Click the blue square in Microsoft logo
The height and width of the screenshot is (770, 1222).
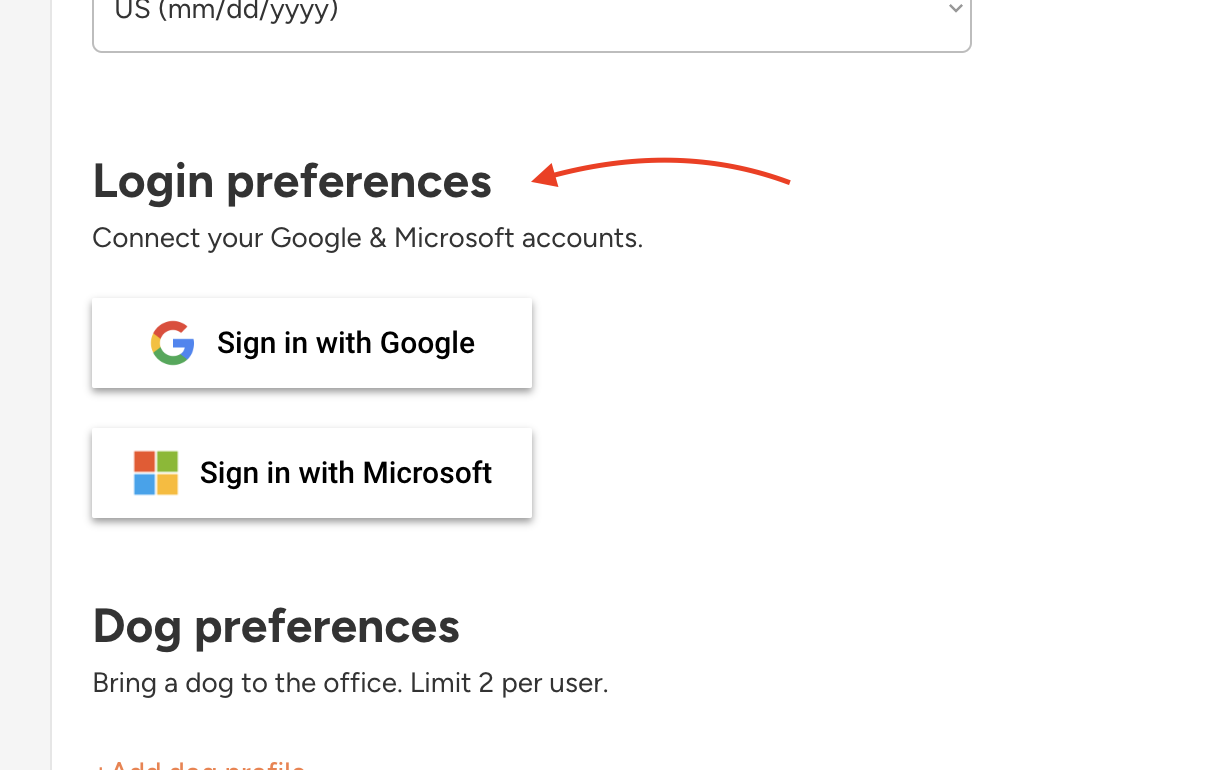pyautogui.click(x=145, y=484)
